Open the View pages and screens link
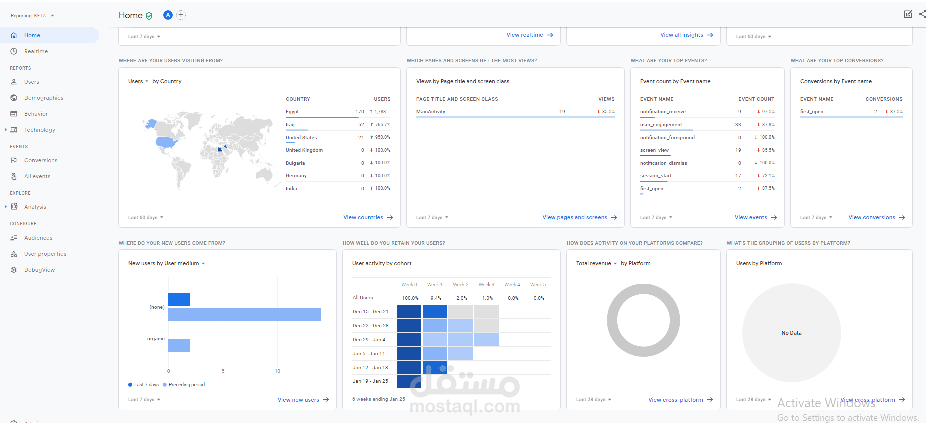 pyautogui.click(x=579, y=218)
